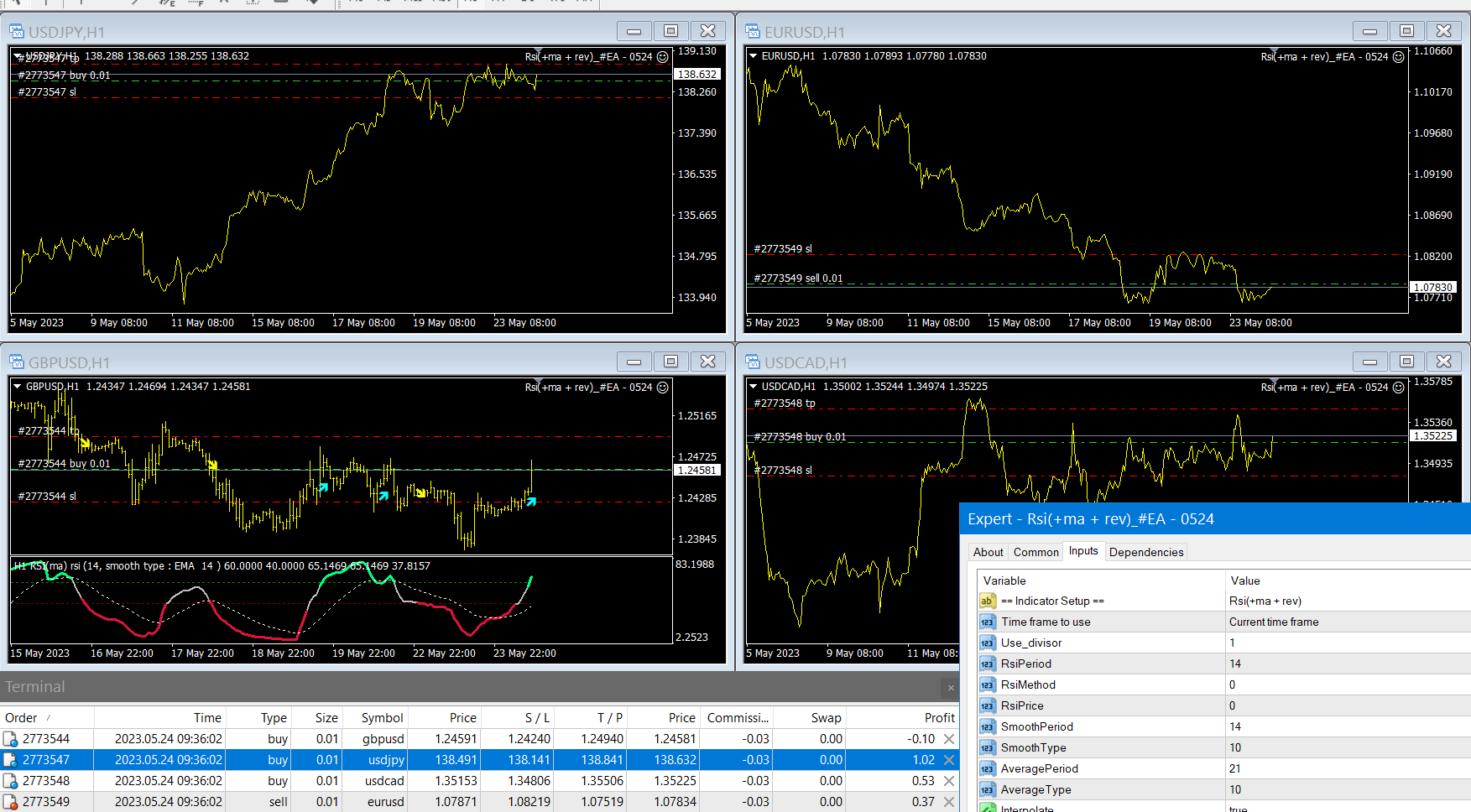This screenshot has width=1471, height=812.
Task: Sort orders by the Profit column header
Action: coord(939,717)
